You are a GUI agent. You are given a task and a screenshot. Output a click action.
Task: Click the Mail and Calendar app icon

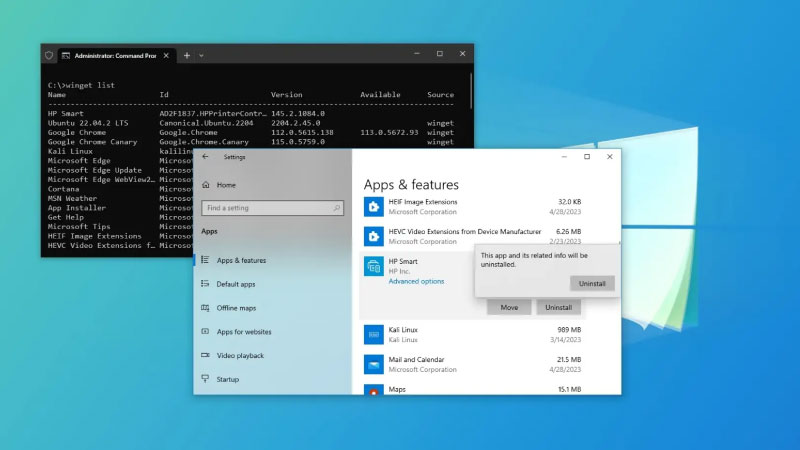click(x=372, y=364)
